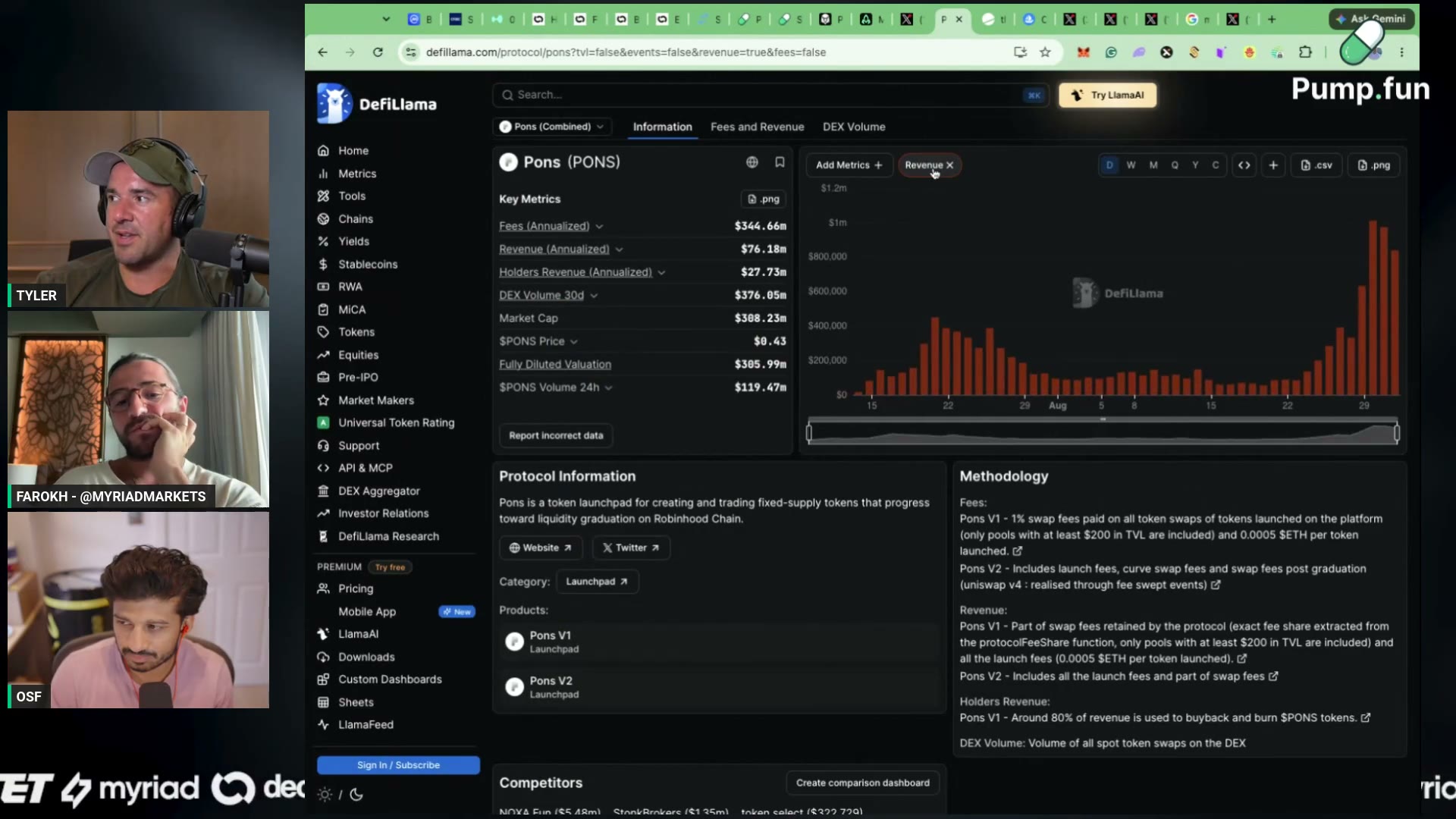Open the Pons (Combined) dropdown

551,127
